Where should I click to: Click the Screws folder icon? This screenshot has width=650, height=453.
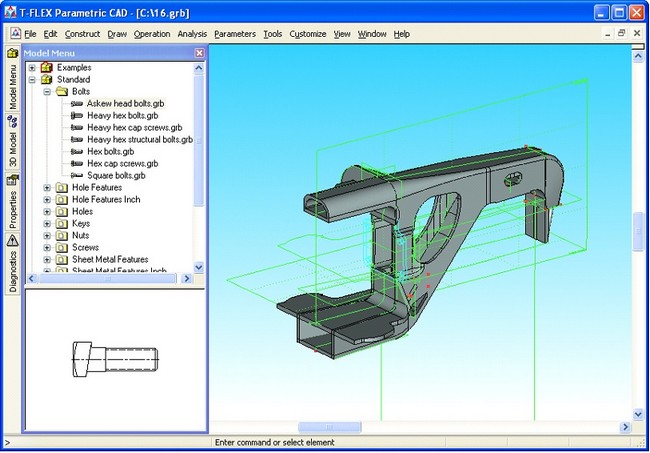[62, 247]
